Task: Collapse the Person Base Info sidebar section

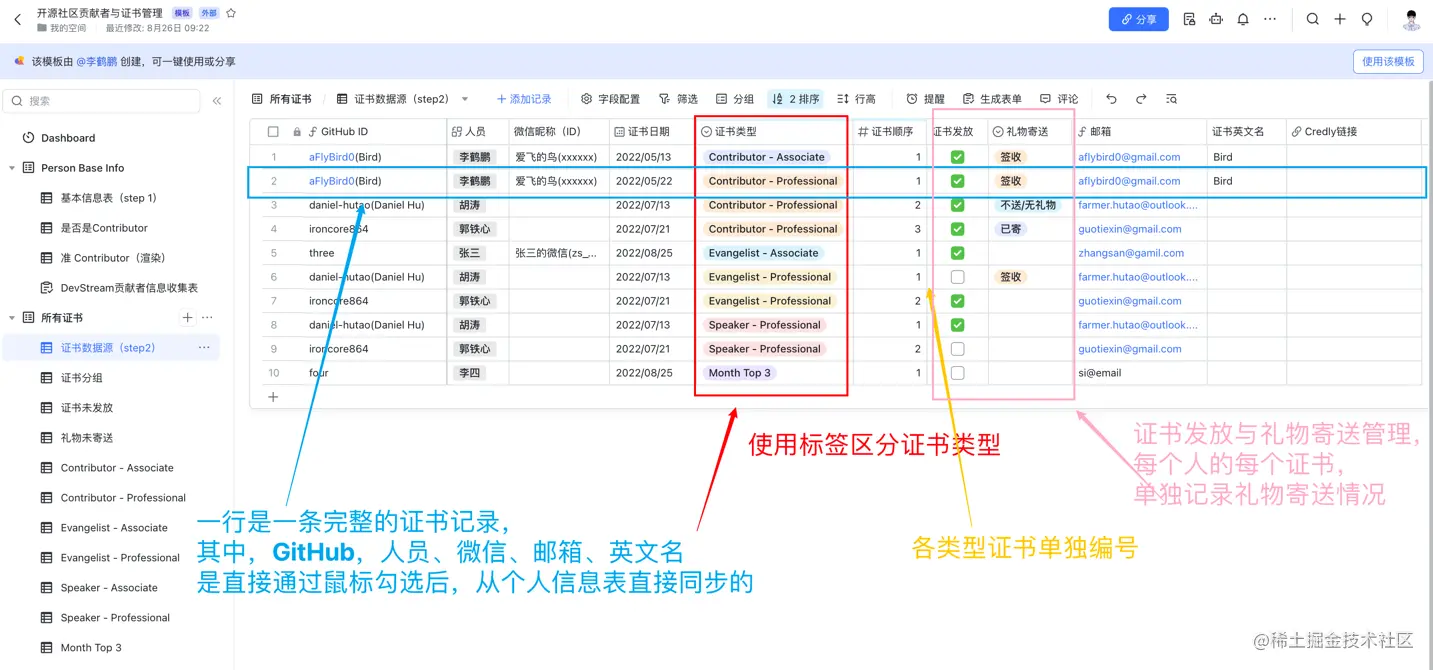Action: coord(10,167)
